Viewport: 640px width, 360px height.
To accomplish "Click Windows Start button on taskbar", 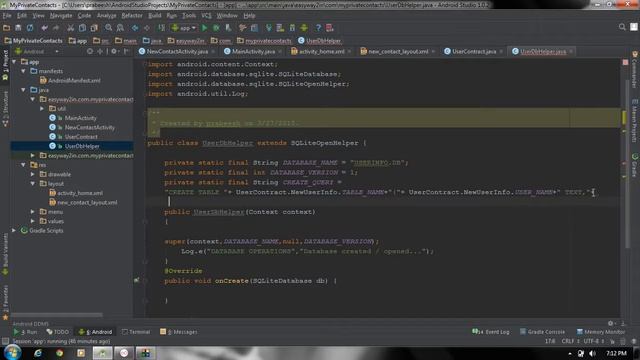I will point(13,352).
